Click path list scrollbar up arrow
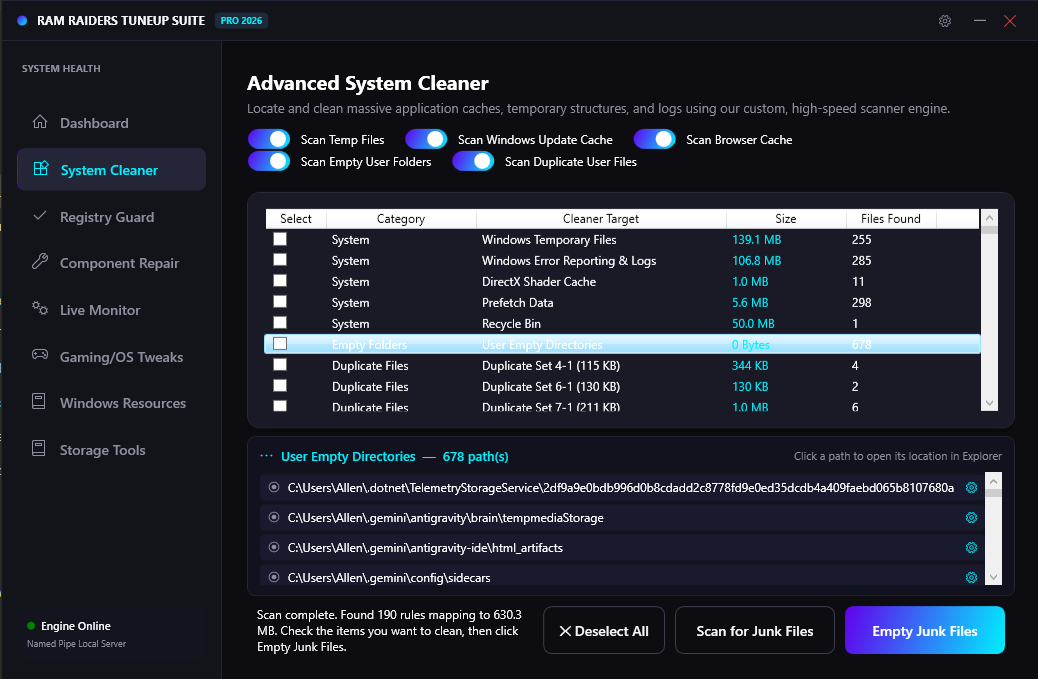 click(x=993, y=480)
